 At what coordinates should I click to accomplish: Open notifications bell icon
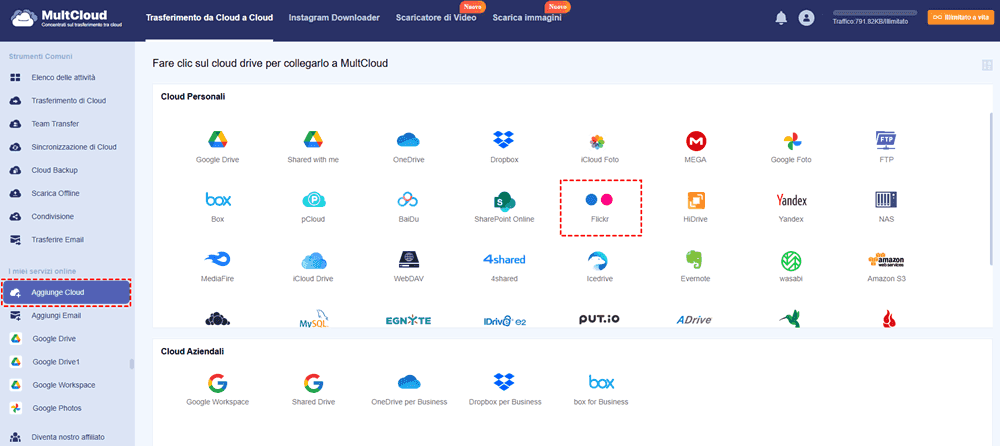[781, 19]
